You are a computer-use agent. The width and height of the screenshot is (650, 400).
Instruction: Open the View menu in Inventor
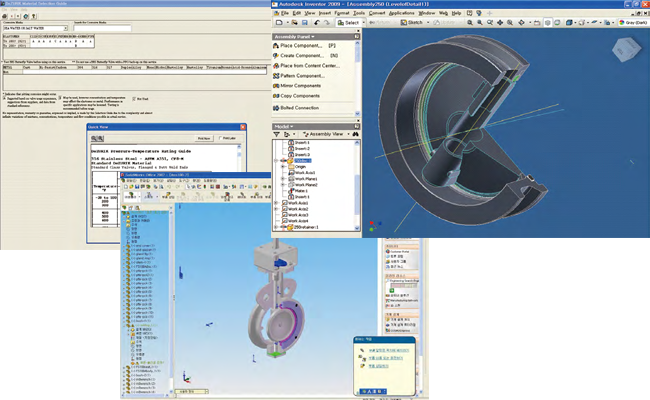click(310, 13)
